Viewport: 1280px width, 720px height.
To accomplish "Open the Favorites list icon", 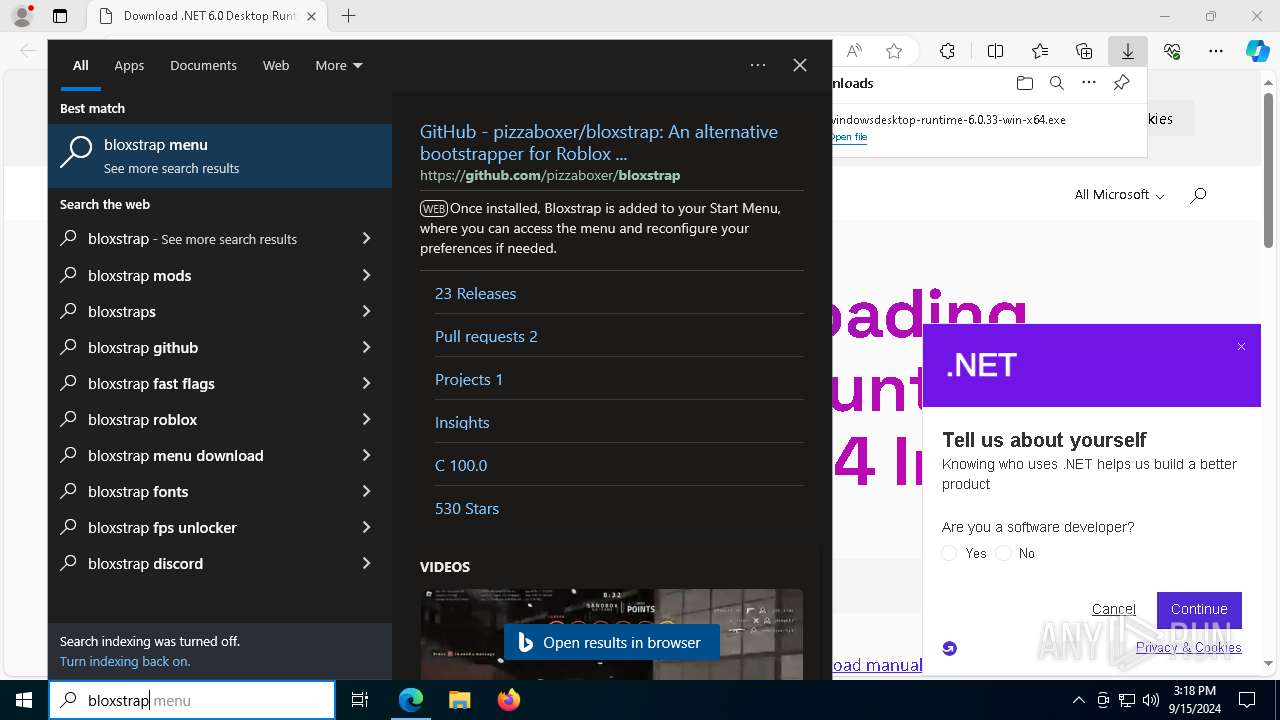I will click(x=1040, y=51).
